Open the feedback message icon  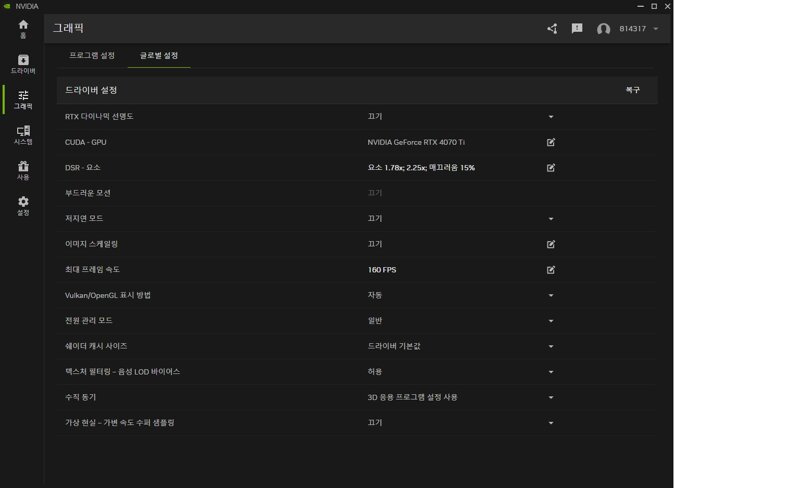coord(577,29)
